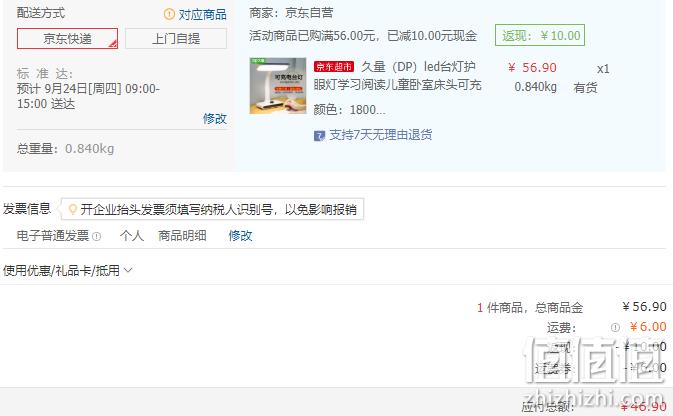Click 修改 in invoice information row

click(x=240, y=236)
